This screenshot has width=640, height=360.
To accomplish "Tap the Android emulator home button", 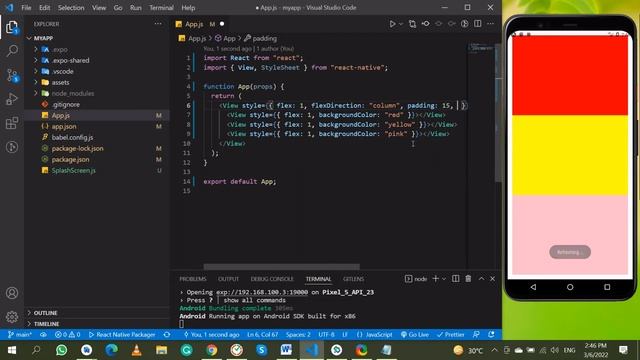I will (570, 287).
